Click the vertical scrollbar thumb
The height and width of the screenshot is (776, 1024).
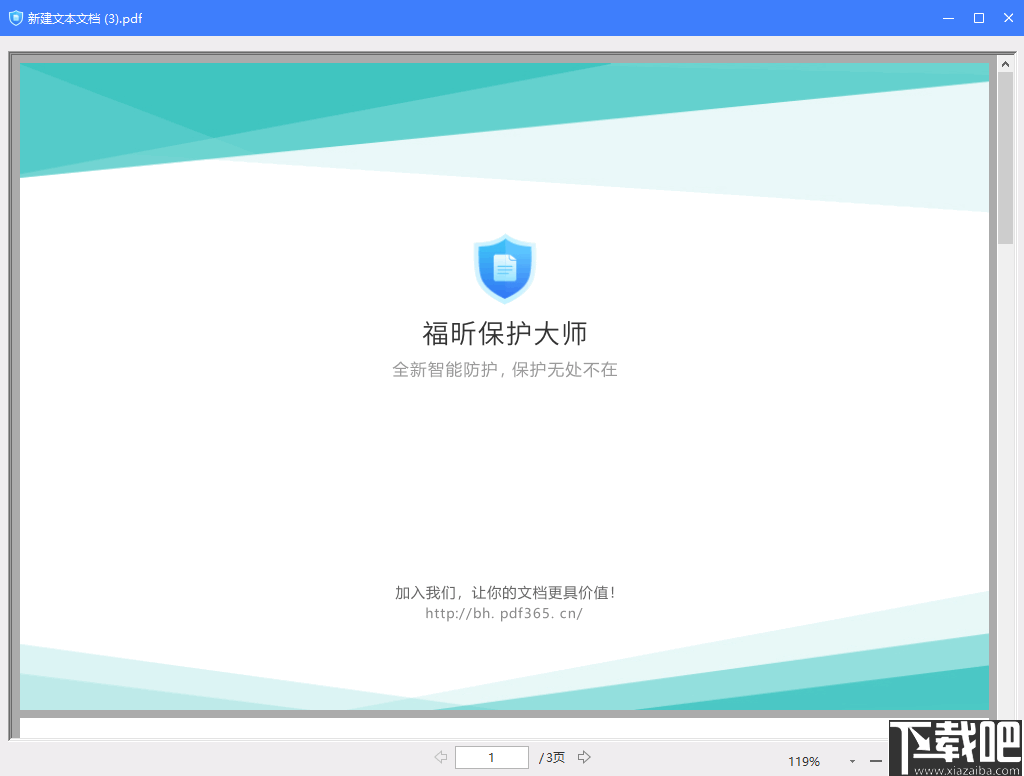coord(1005,158)
